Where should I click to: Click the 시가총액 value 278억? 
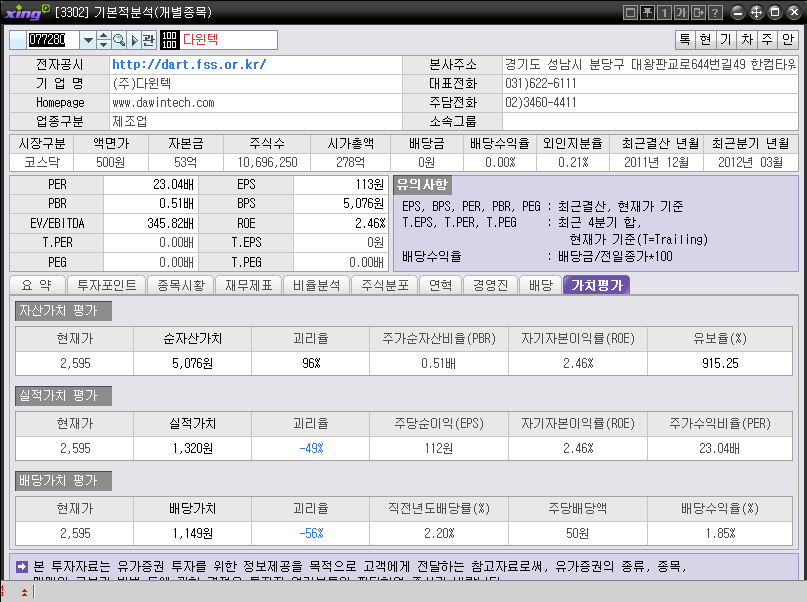coord(350,163)
